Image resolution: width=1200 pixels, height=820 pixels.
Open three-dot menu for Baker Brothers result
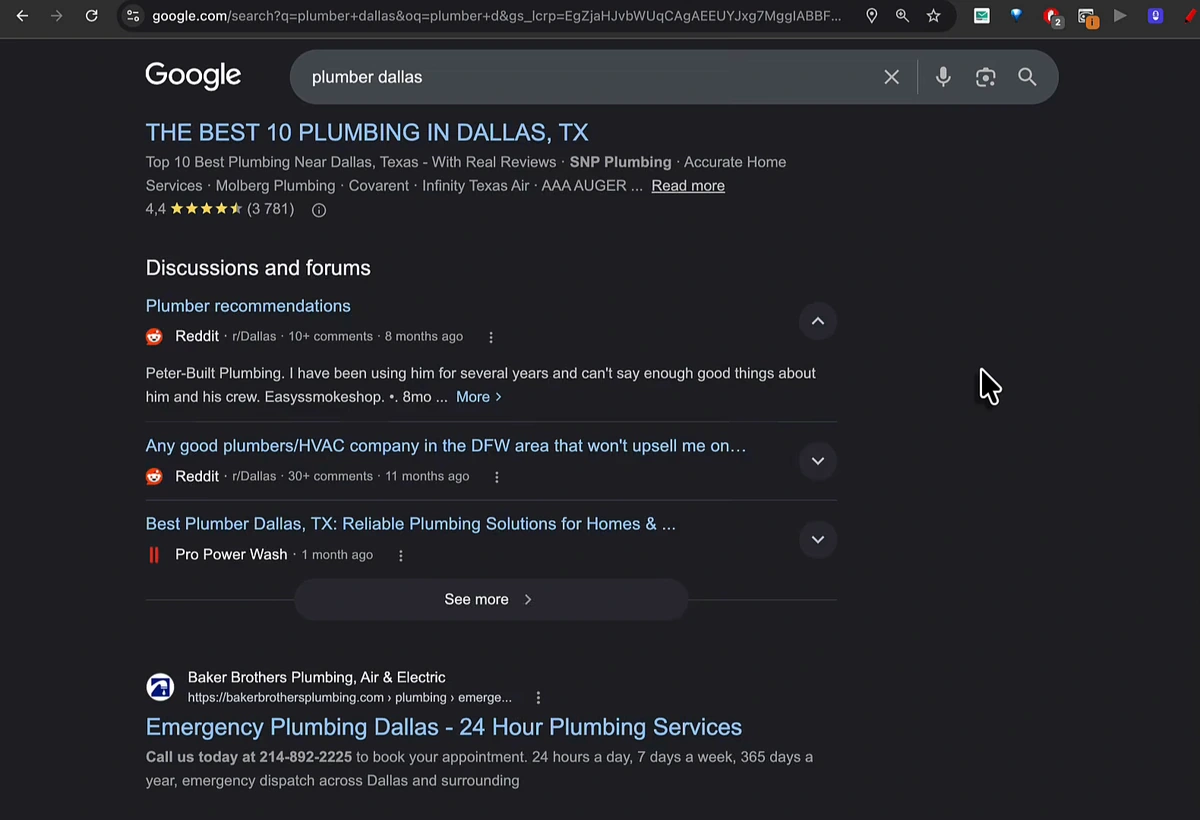pyautogui.click(x=538, y=698)
